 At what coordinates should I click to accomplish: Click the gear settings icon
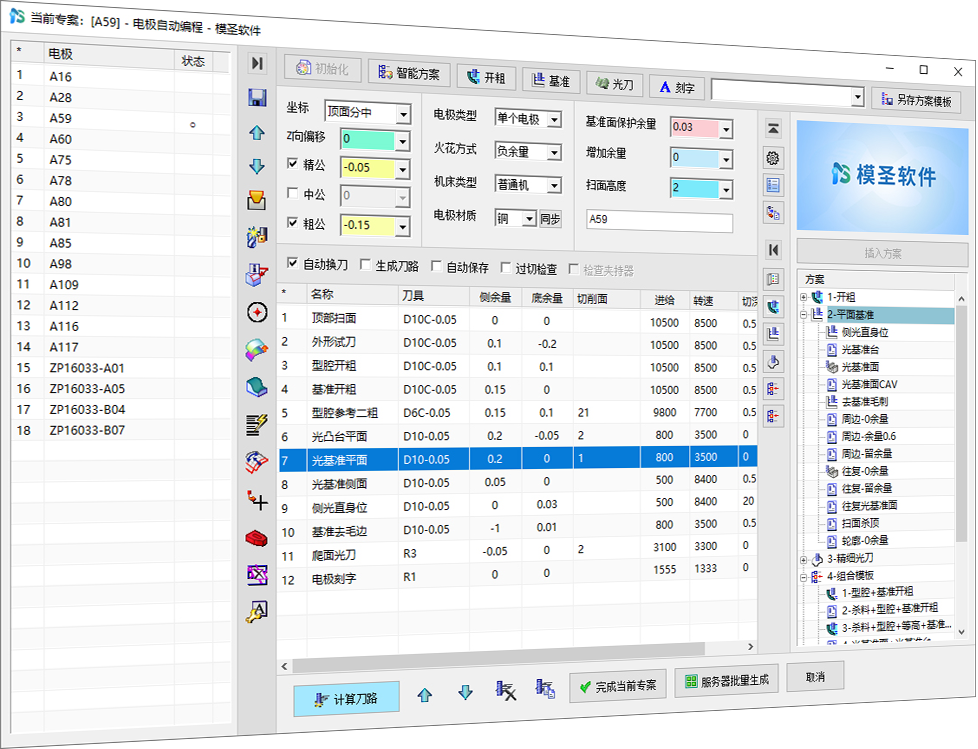pyautogui.click(x=773, y=158)
